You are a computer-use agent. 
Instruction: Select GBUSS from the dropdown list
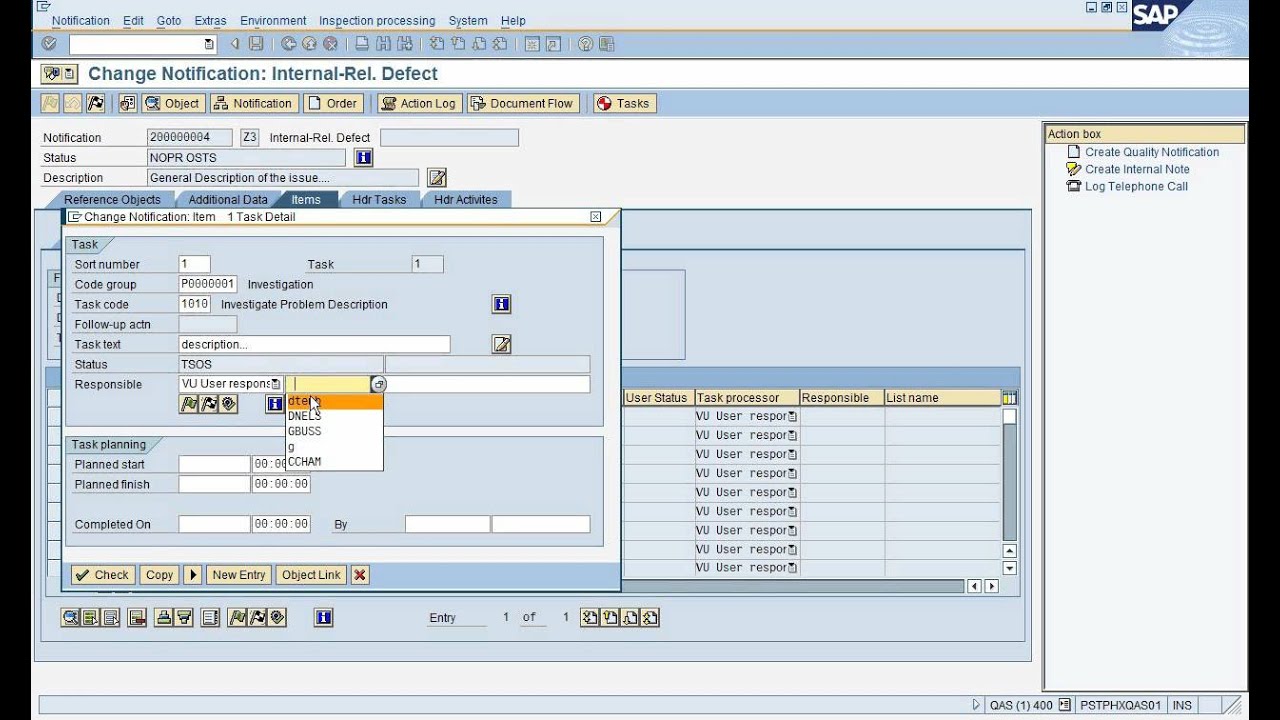coord(334,431)
